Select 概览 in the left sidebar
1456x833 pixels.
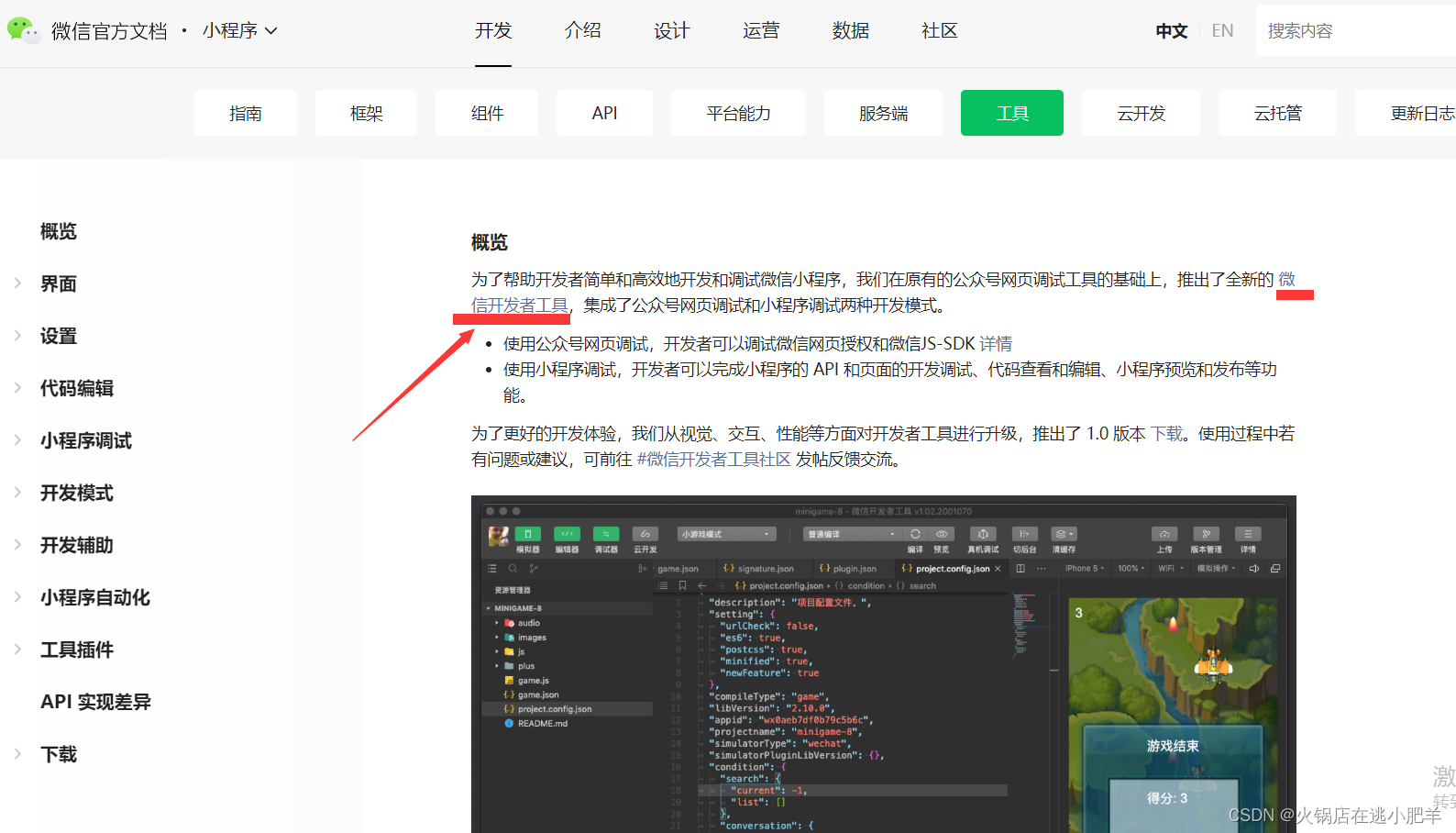pos(59,231)
